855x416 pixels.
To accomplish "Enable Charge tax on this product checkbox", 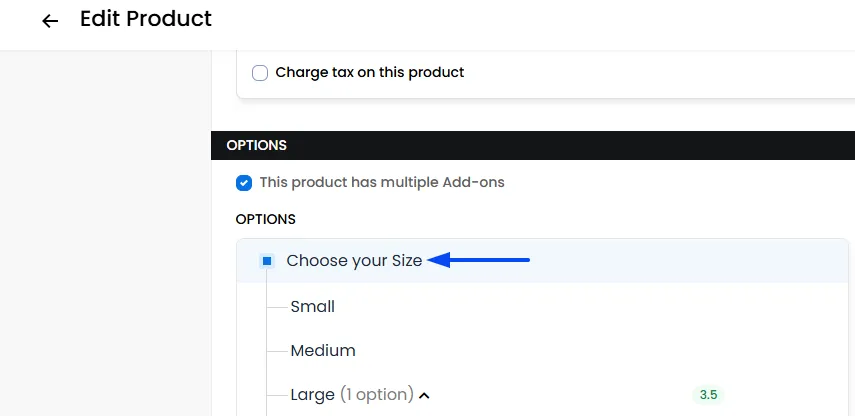I will coord(260,73).
